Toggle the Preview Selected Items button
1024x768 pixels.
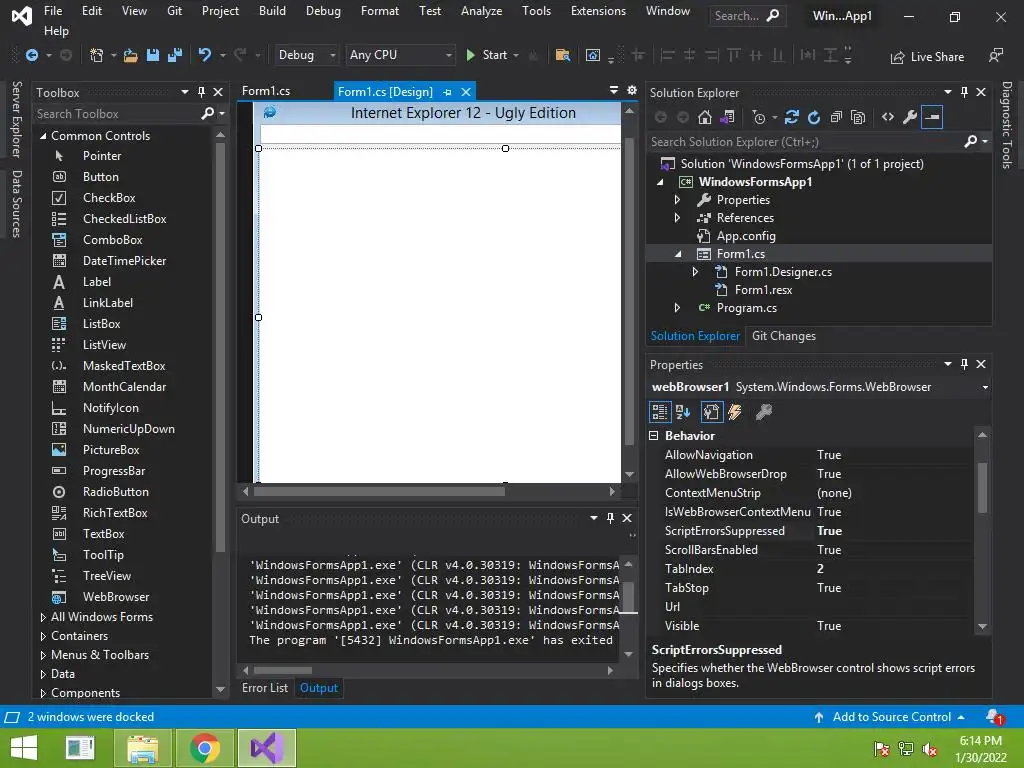tap(932, 118)
